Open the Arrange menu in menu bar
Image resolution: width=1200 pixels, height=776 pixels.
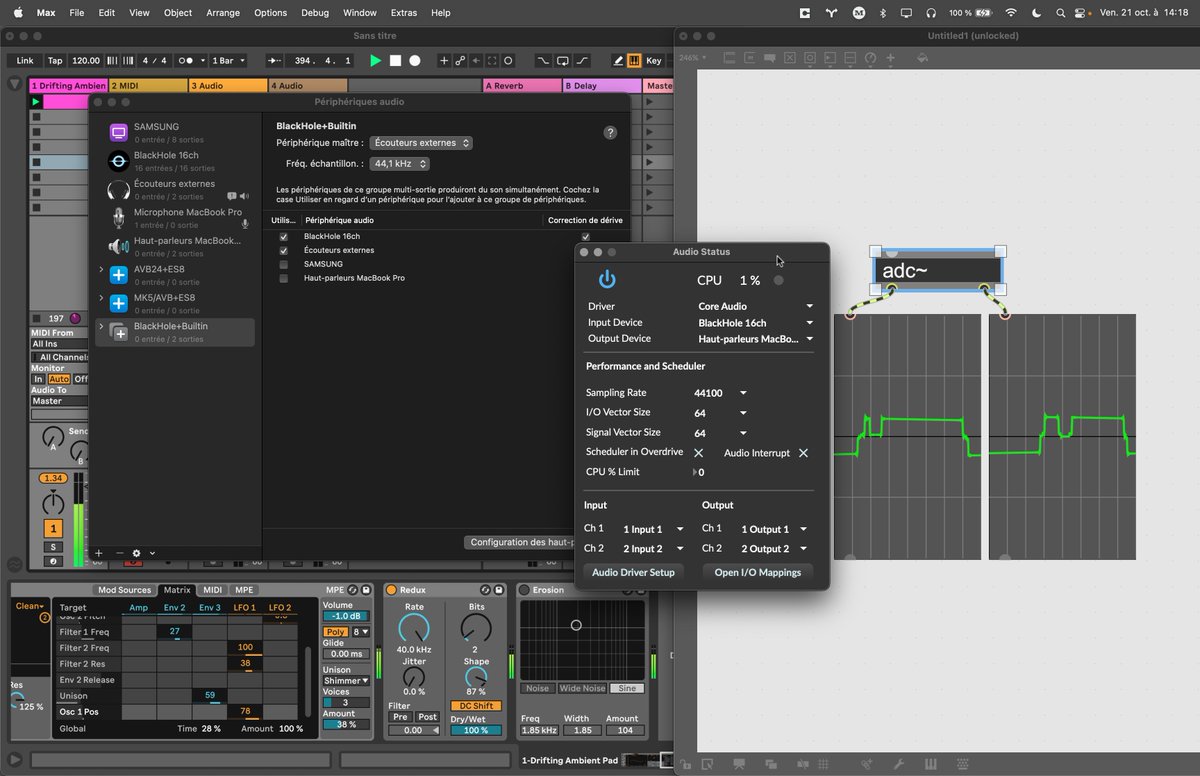pos(223,13)
